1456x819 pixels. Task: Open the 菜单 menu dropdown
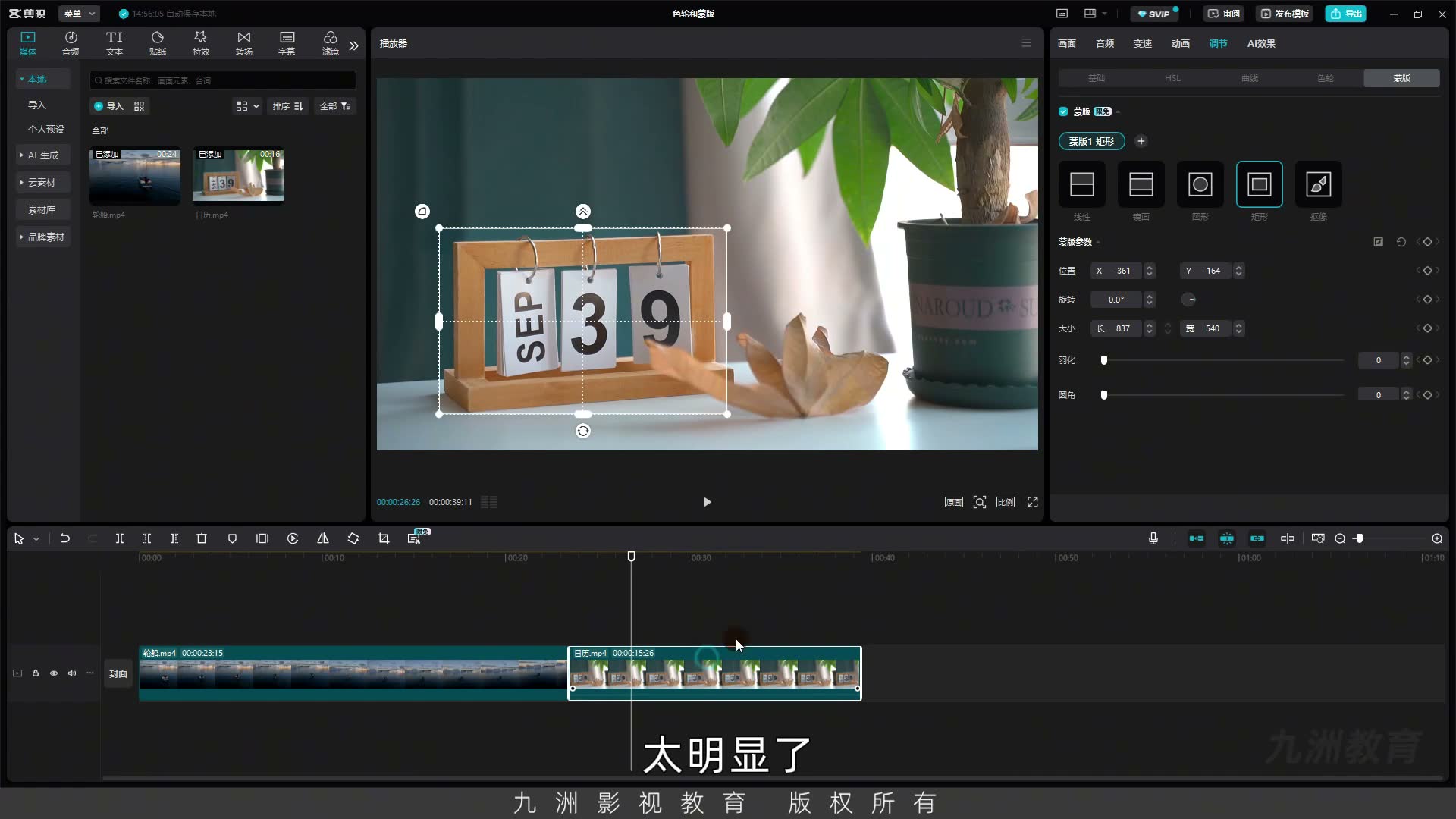pyautogui.click(x=79, y=14)
